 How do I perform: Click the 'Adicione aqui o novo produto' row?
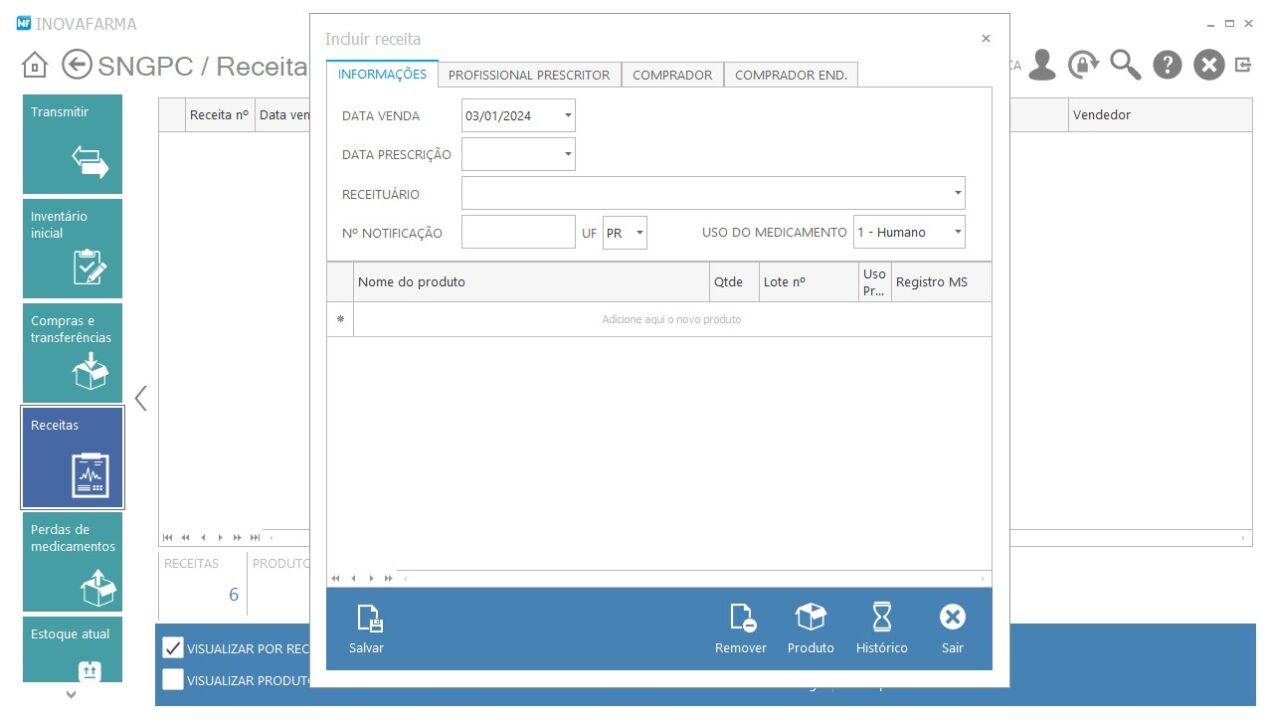671,320
